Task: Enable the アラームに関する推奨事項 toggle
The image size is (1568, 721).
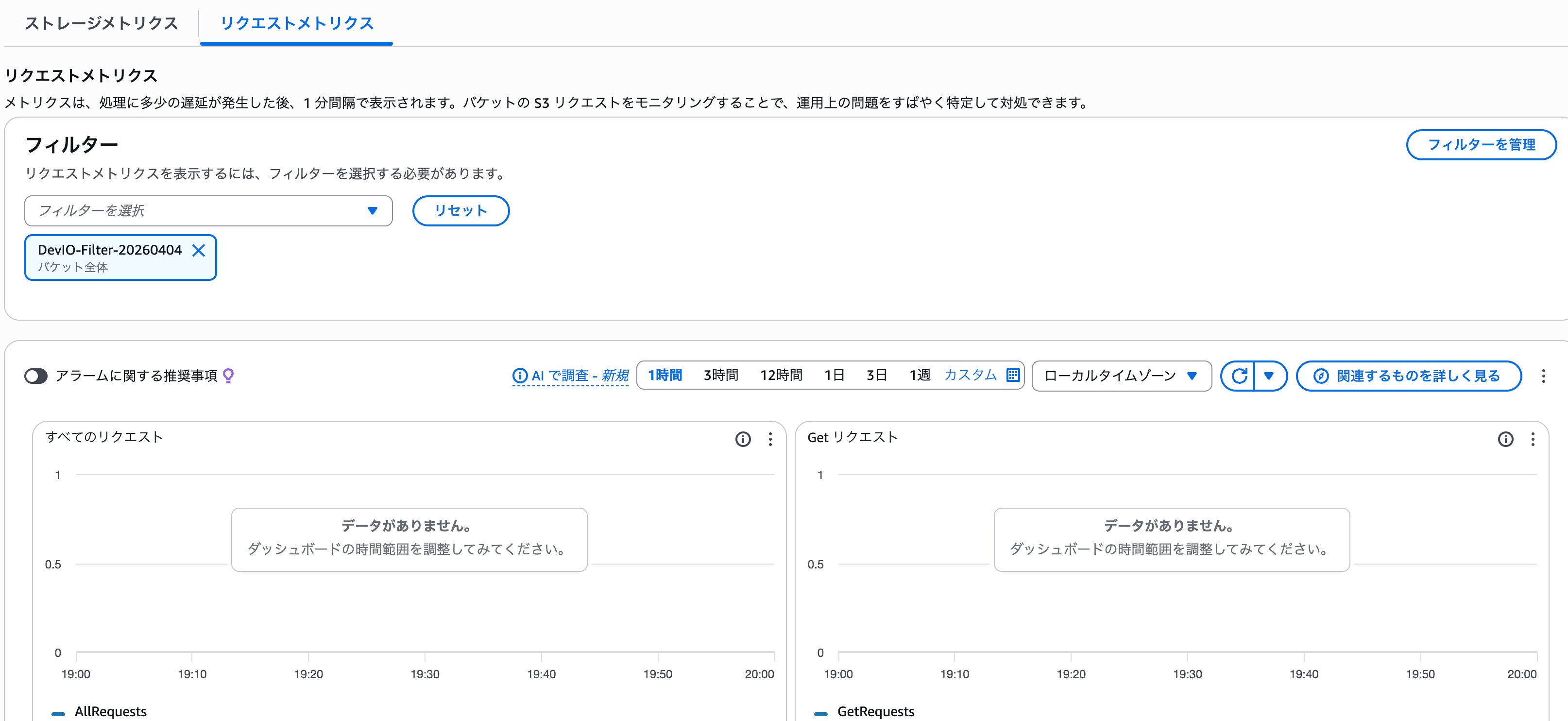Action: tap(36, 376)
